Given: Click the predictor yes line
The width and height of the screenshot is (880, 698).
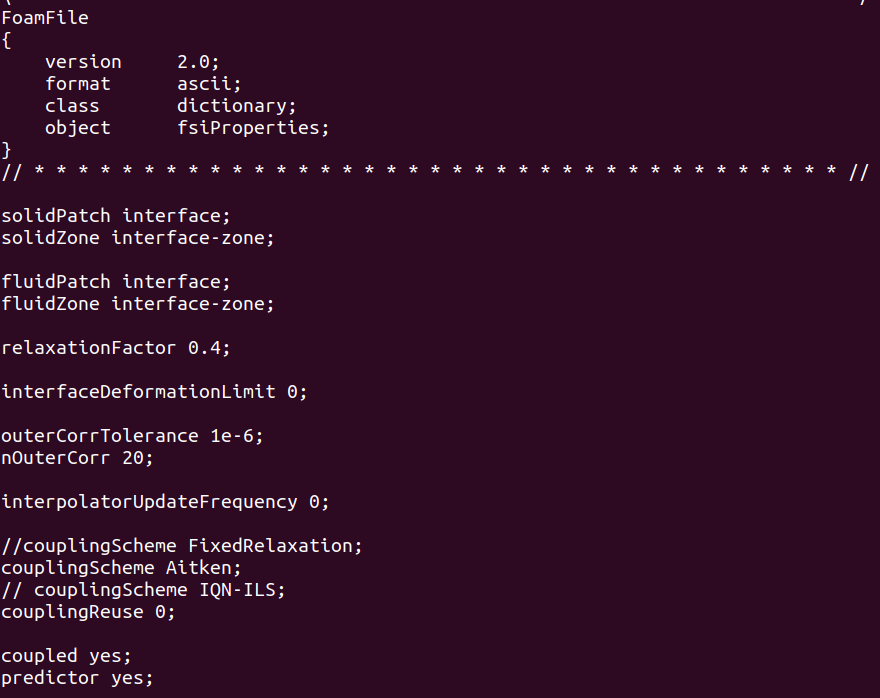Looking at the screenshot, I should tap(77, 678).
